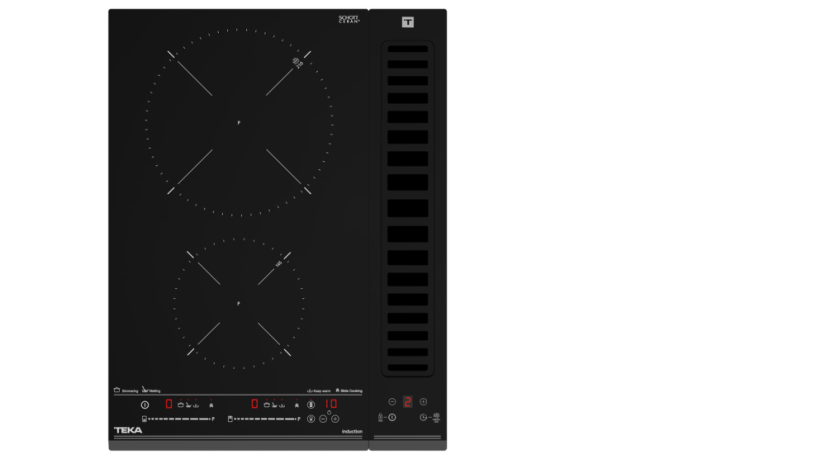Tap the extractor hood clock timer icon
The width and height of the screenshot is (826, 464).
pyautogui.click(x=423, y=417)
